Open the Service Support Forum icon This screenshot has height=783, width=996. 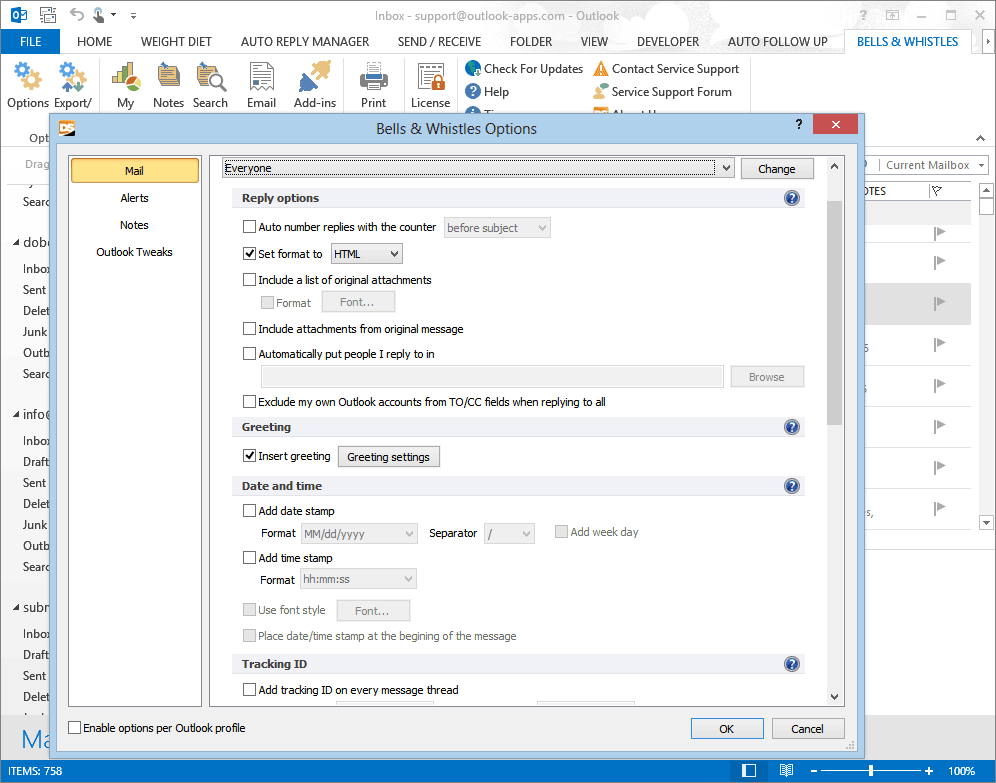tap(600, 91)
